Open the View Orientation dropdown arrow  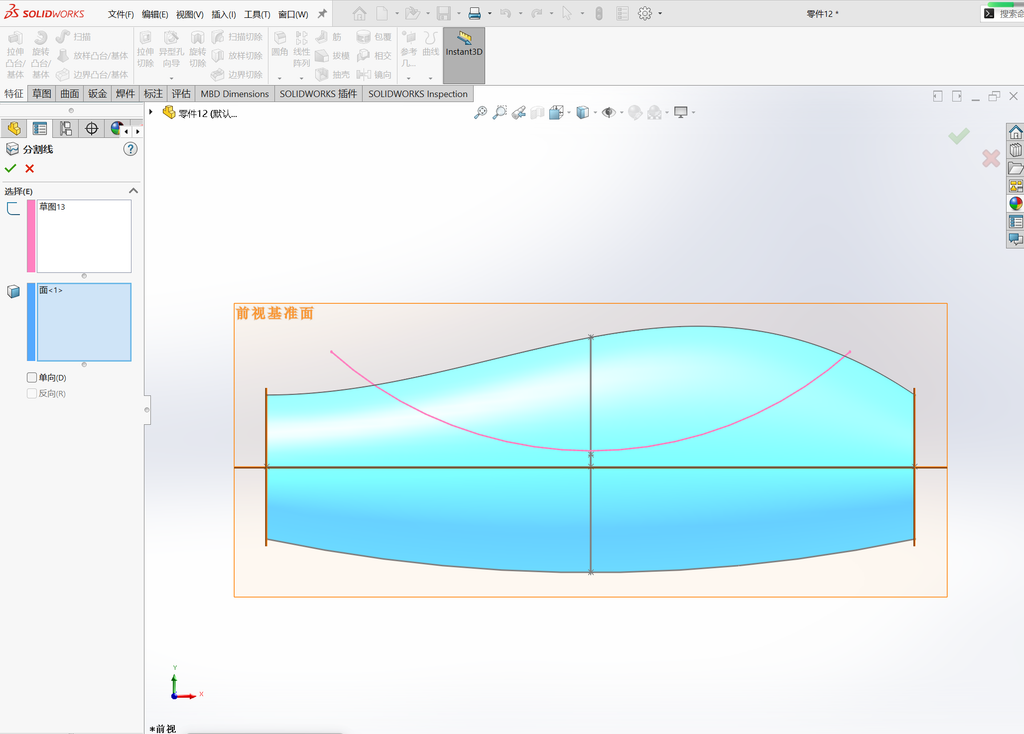(569, 112)
